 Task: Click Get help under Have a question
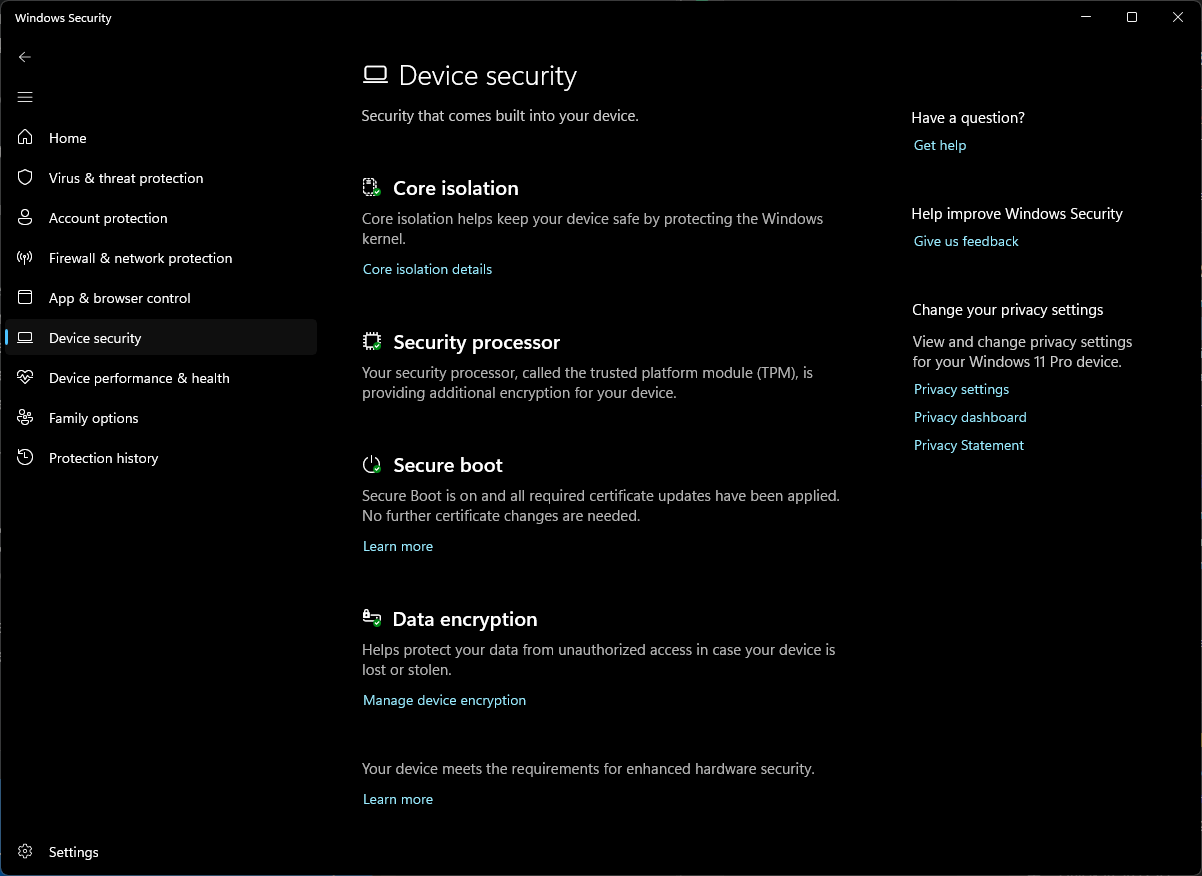(939, 145)
